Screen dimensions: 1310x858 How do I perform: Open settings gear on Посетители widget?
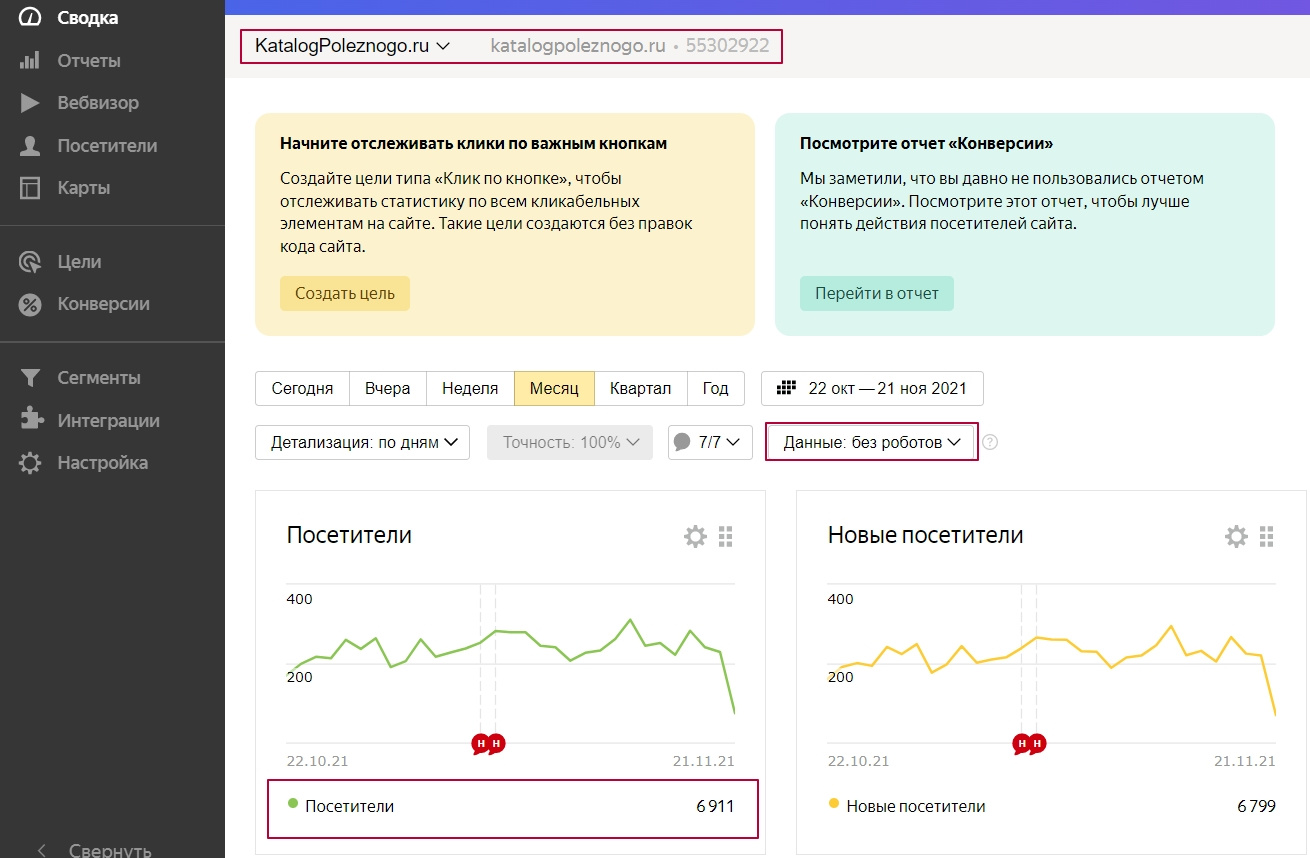point(695,537)
